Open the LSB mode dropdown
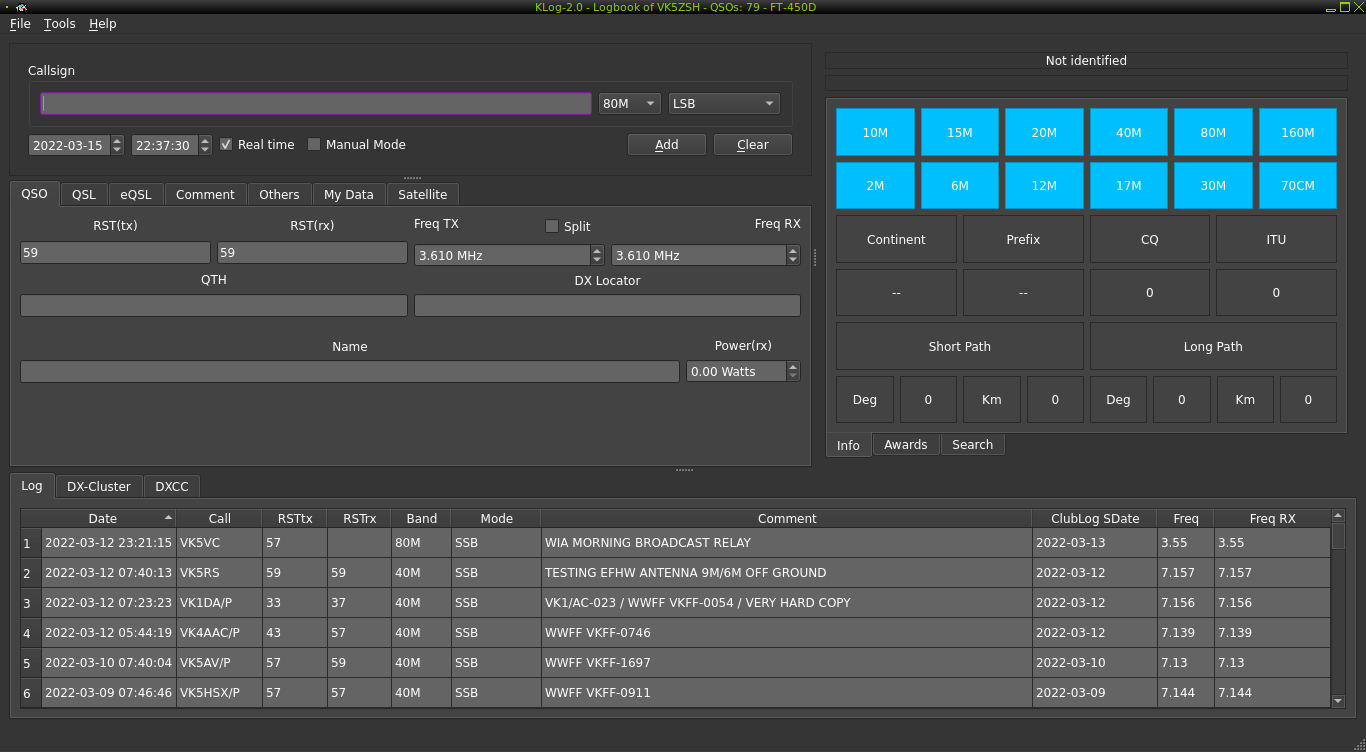 [724, 104]
